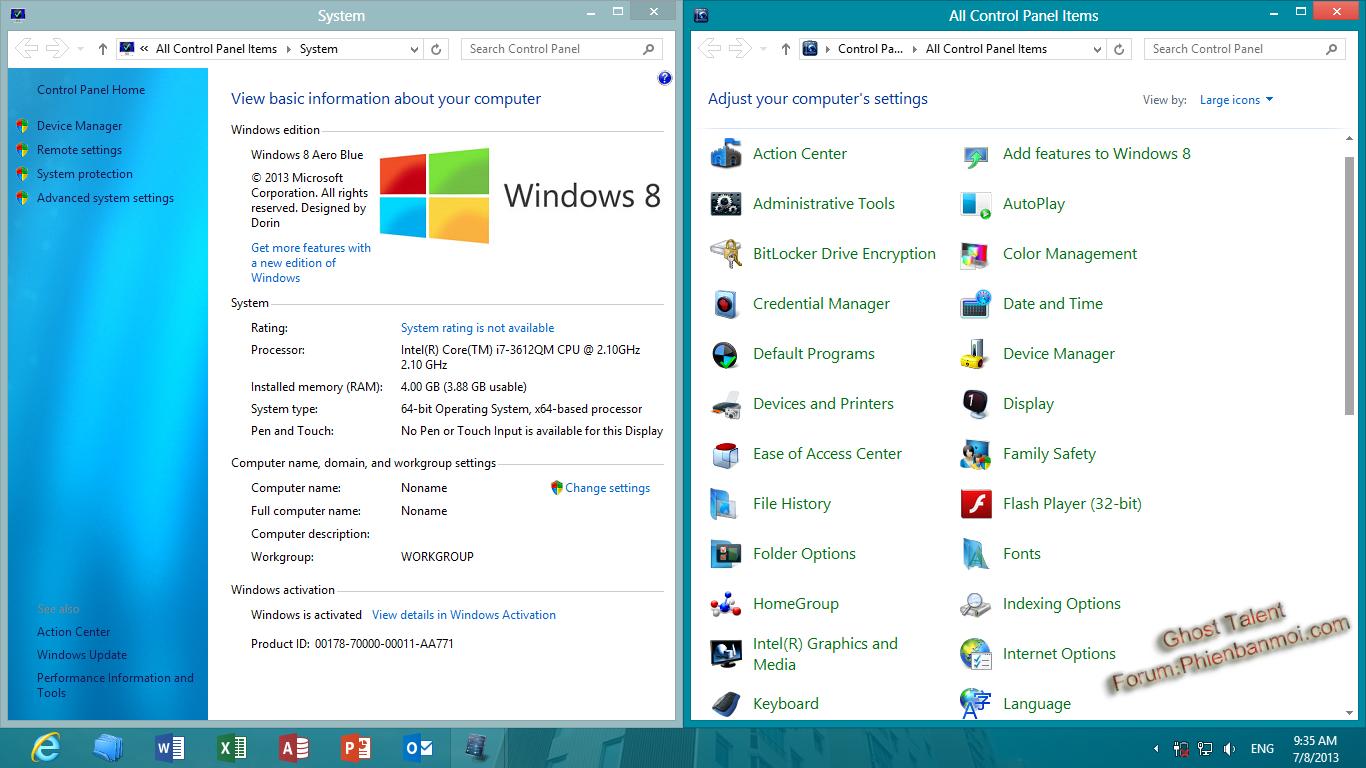Click the Flash Player (32-bit) icon
Viewport: 1366px width, 768px height.
975,504
